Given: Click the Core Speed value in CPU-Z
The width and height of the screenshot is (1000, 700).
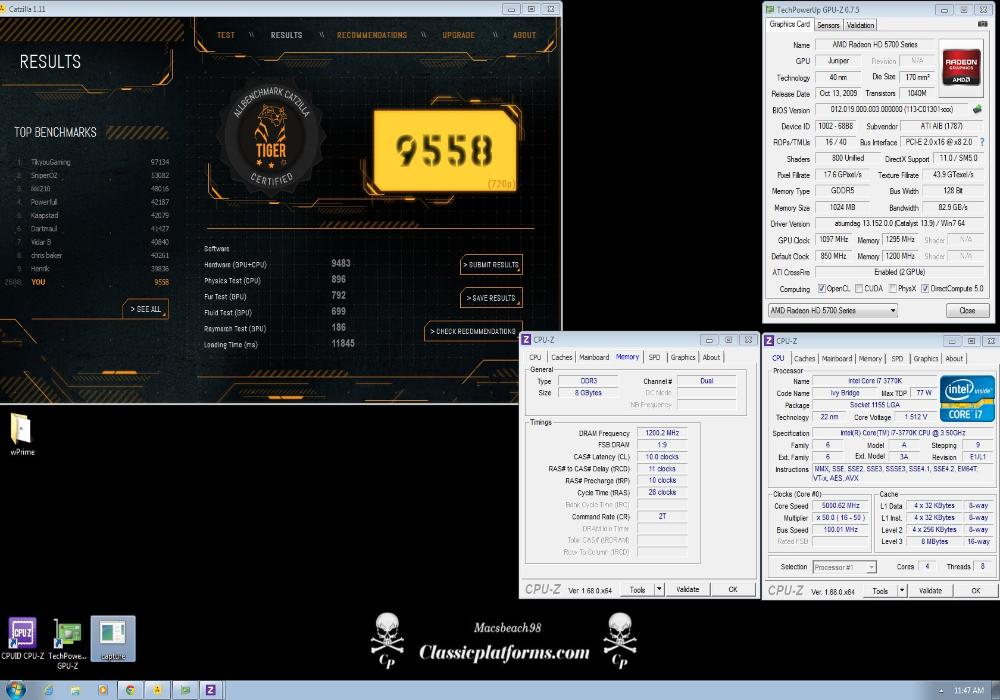Looking at the screenshot, I should pyautogui.click(x=841, y=506).
